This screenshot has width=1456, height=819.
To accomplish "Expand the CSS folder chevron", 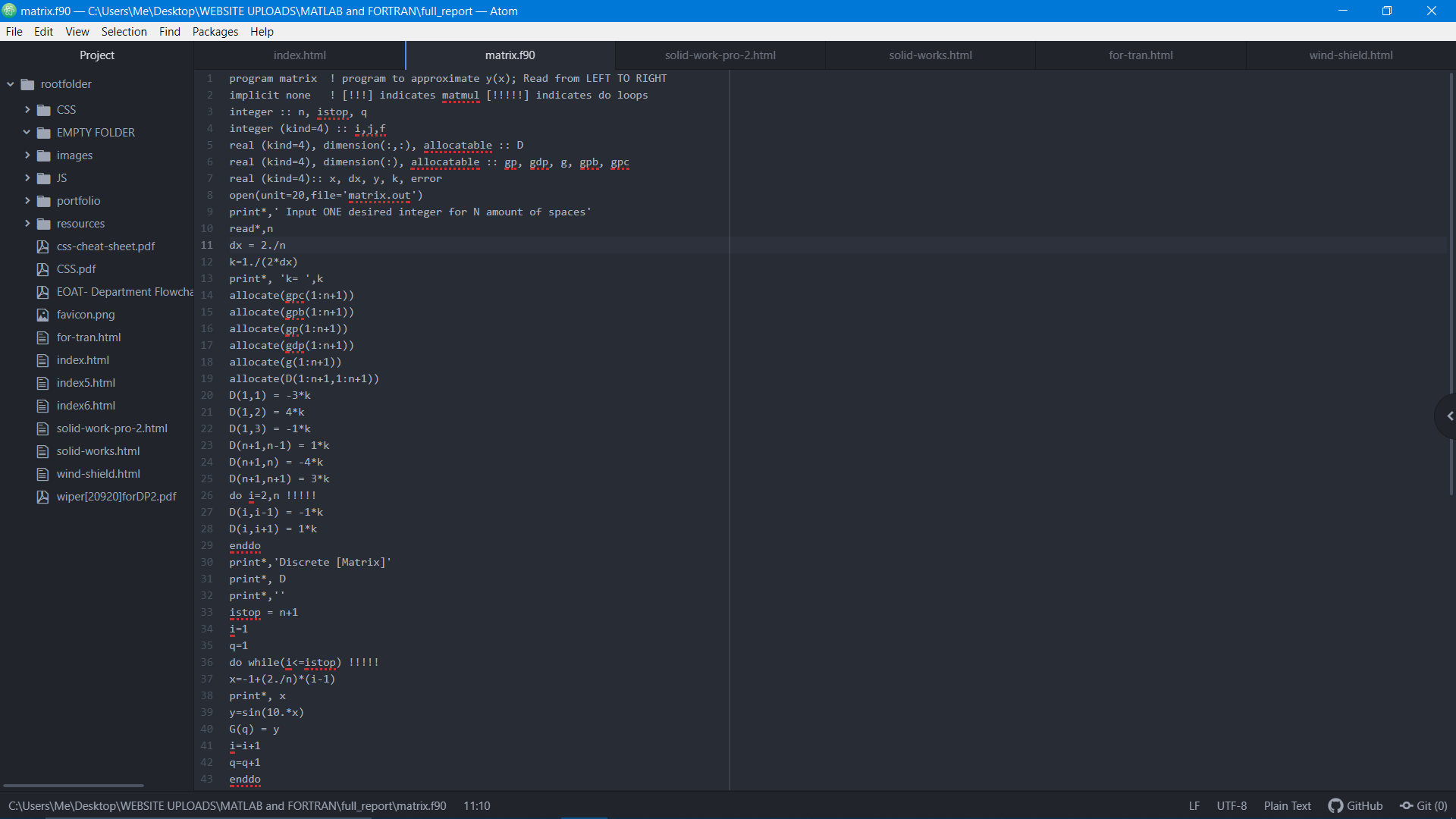I will 27,110.
